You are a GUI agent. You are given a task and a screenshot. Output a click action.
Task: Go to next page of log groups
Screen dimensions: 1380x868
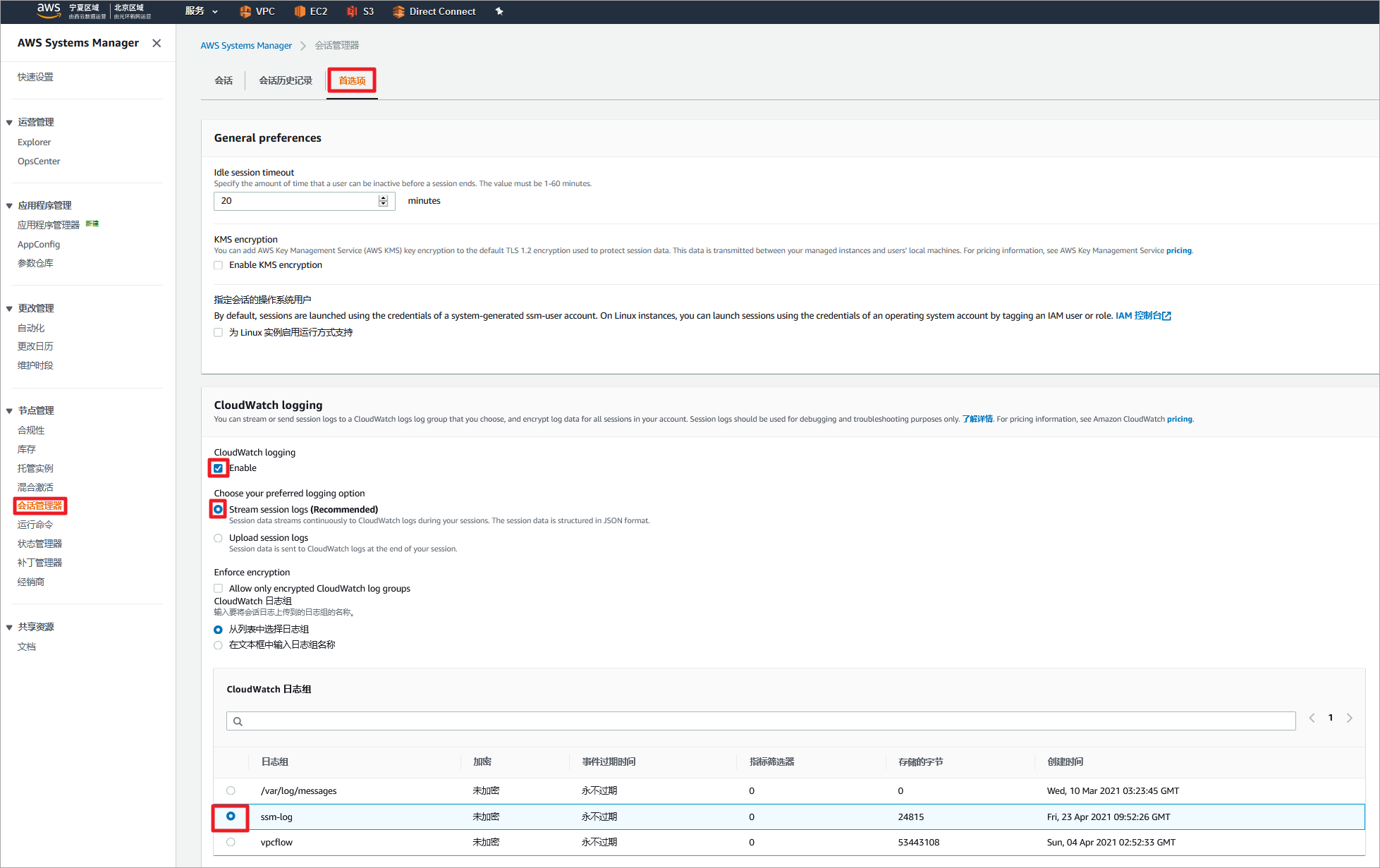(x=1350, y=718)
